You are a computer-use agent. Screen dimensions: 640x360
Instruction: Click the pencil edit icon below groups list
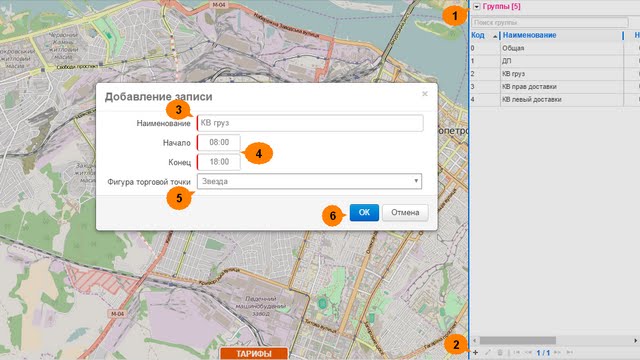(x=488, y=352)
